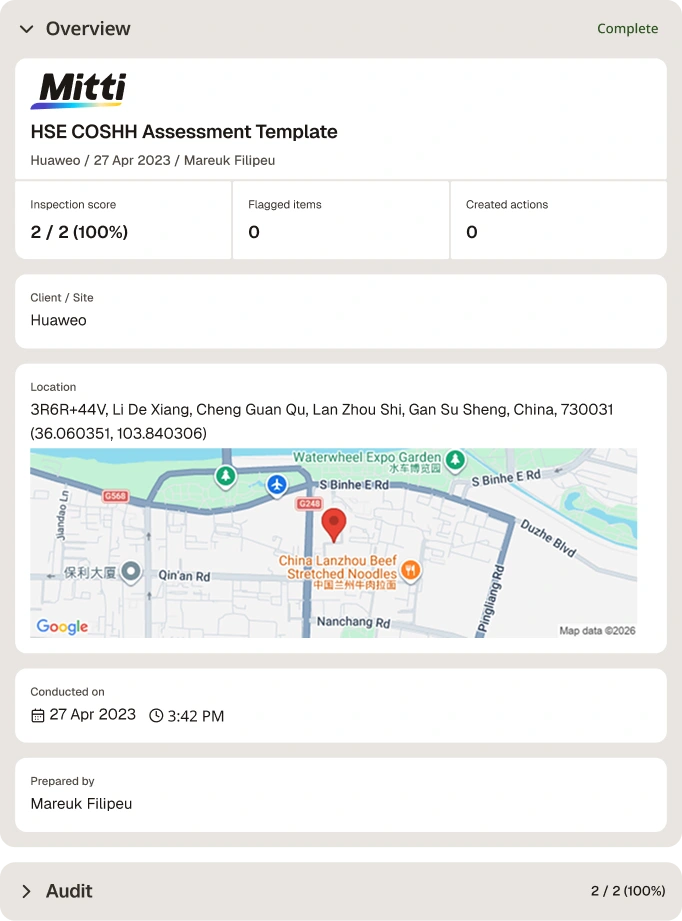Click the G568 road shield

(x=115, y=496)
